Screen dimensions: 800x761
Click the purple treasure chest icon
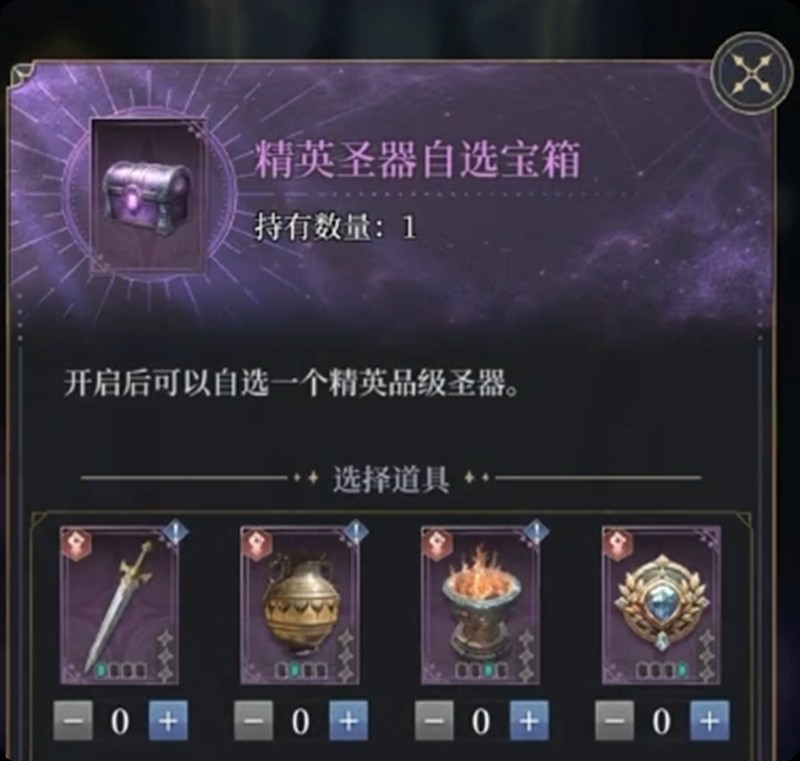pyautogui.click(x=148, y=197)
